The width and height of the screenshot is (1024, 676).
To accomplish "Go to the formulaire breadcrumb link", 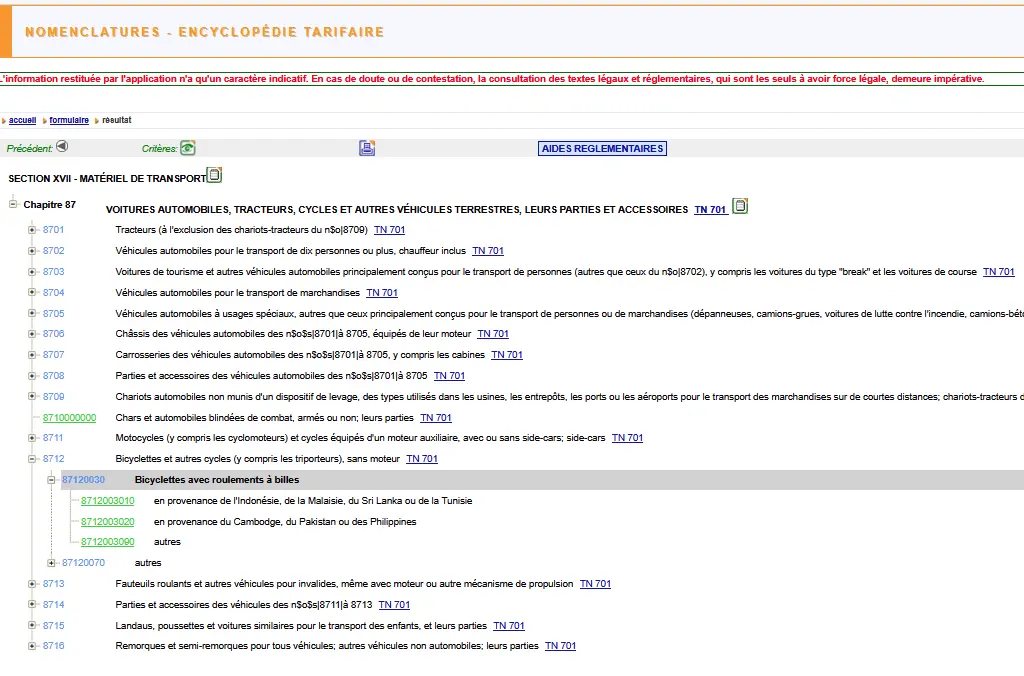I will click(69, 120).
